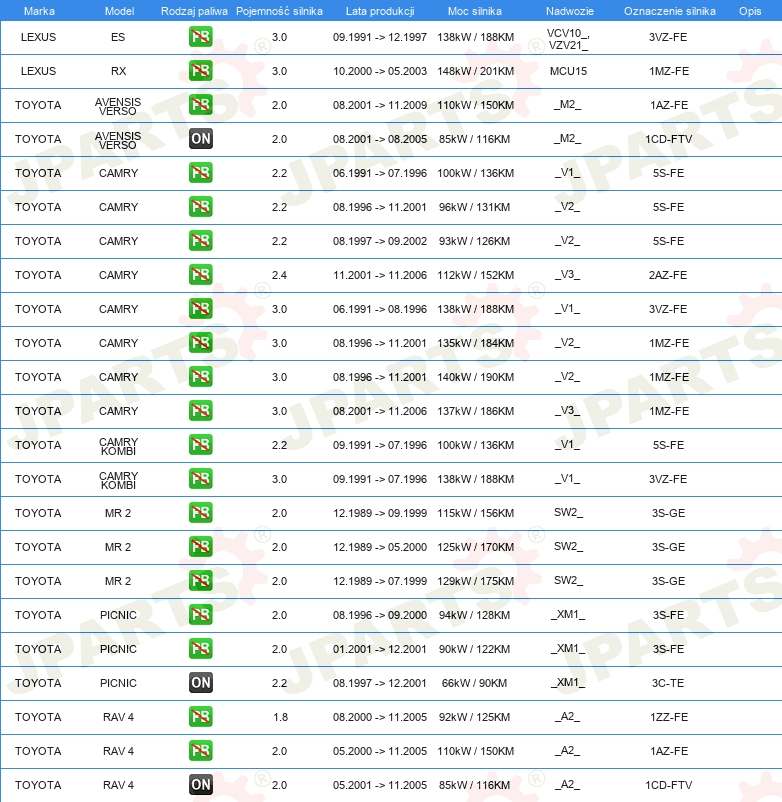This screenshot has width=782, height=802.
Task: Click the Opis column header
Action: click(x=750, y=11)
